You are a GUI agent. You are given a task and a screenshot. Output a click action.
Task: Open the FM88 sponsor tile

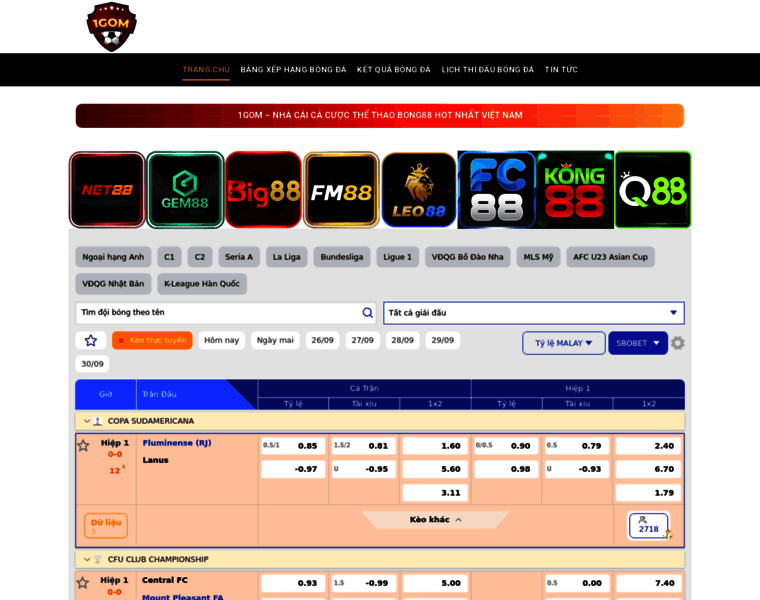341,189
